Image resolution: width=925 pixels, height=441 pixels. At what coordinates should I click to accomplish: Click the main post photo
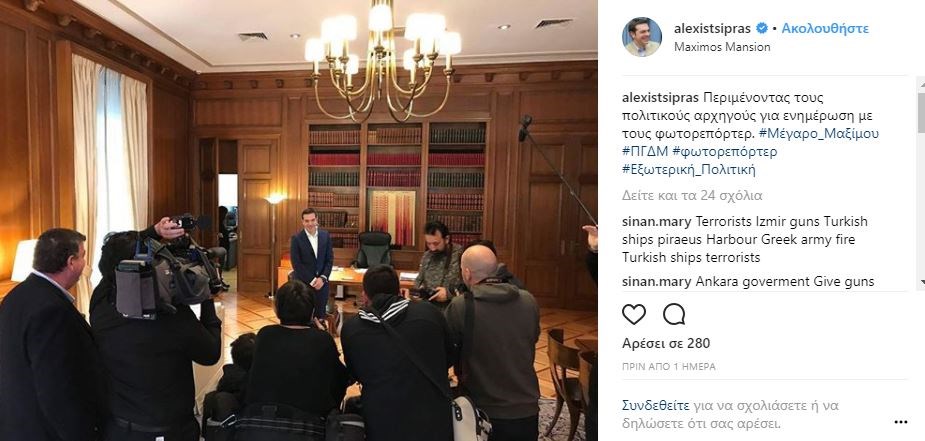(x=299, y=220)
